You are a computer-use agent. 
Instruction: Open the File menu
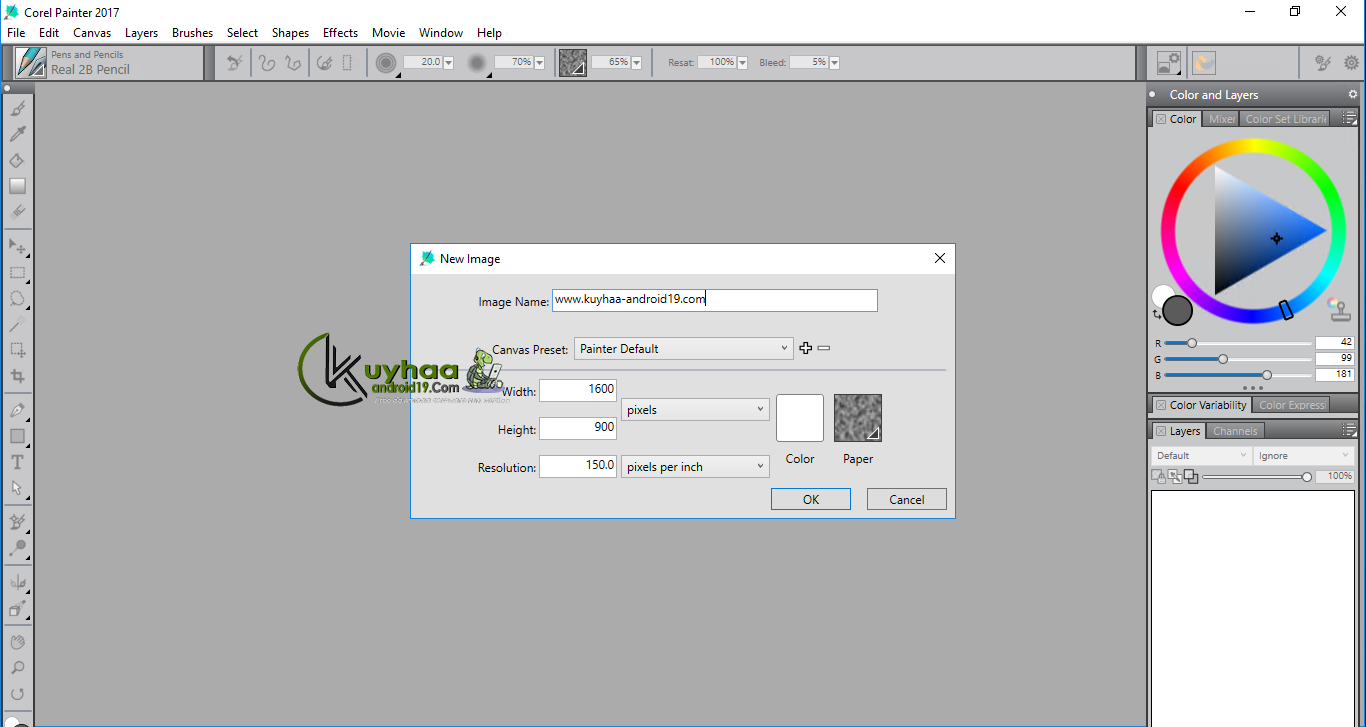[16, 33]
